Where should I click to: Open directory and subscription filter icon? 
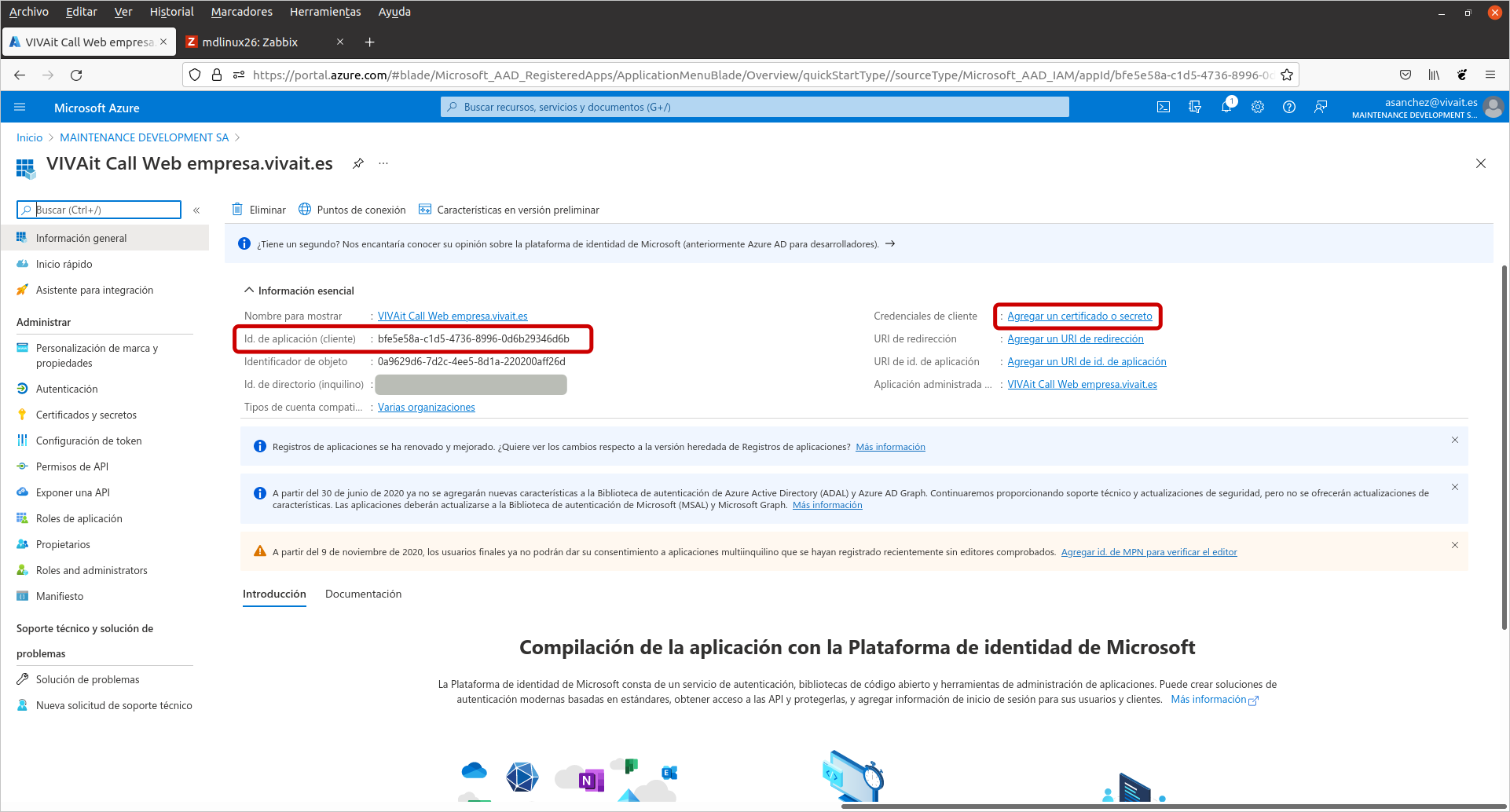coord(1195,108)
